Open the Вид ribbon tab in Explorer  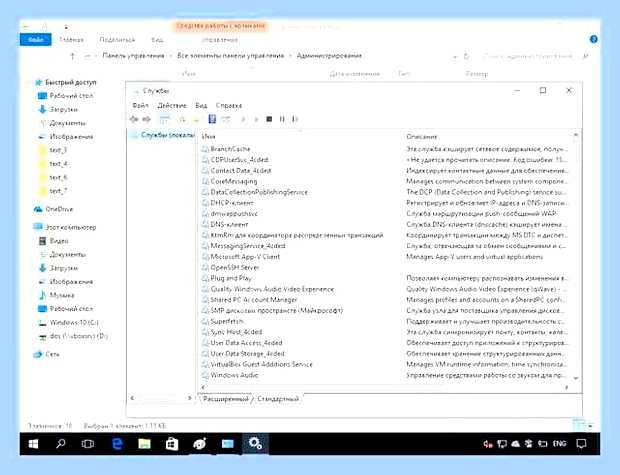pos(157,40)
